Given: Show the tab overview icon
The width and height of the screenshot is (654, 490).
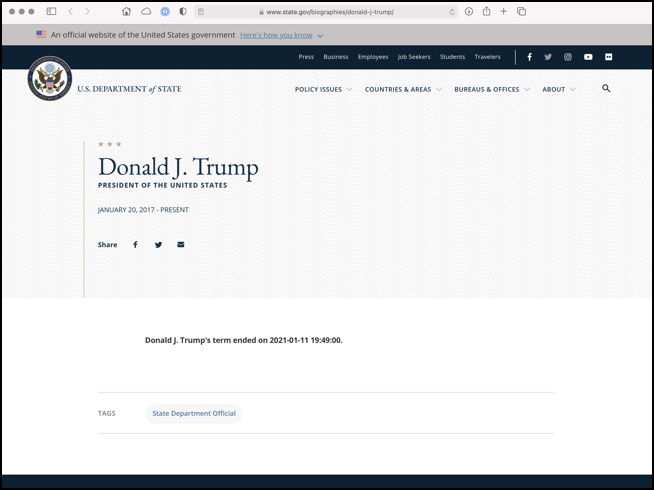Looking at the screenshot, I should coord(521,12).
